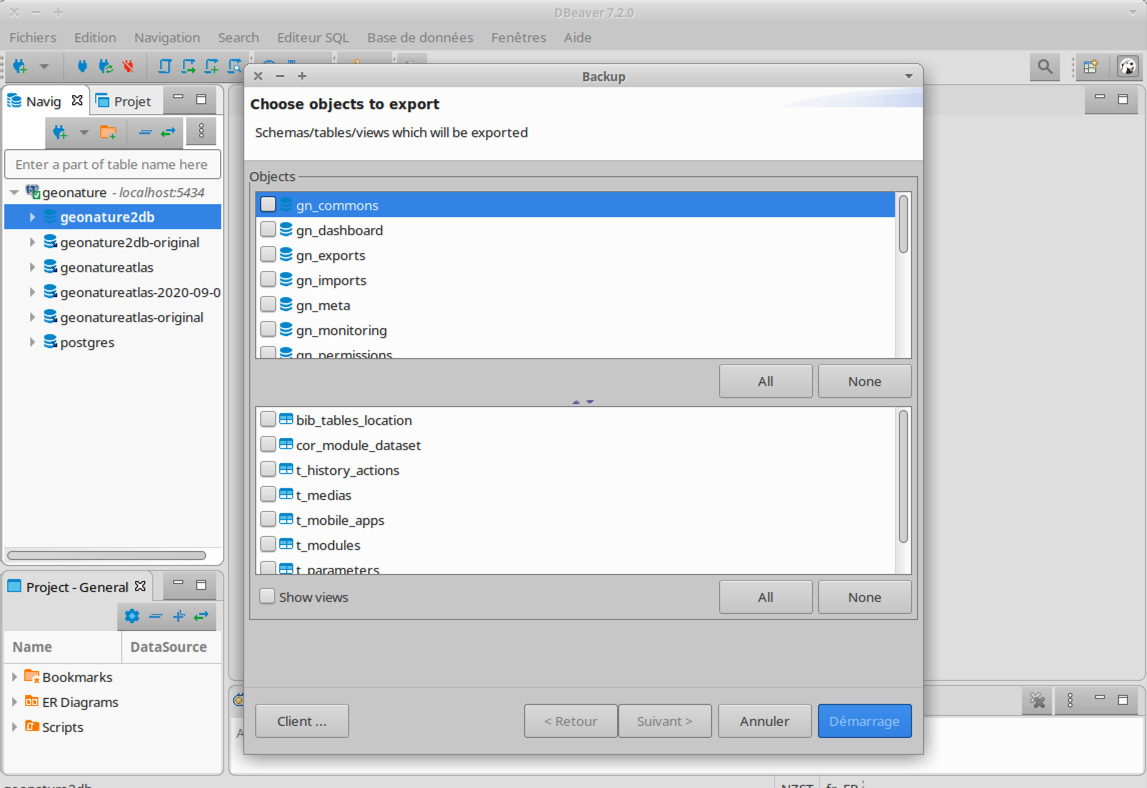Open the Base de données menu
Image resolution: width=1147 pixels, height=788 pixels.
coord(420,37)
